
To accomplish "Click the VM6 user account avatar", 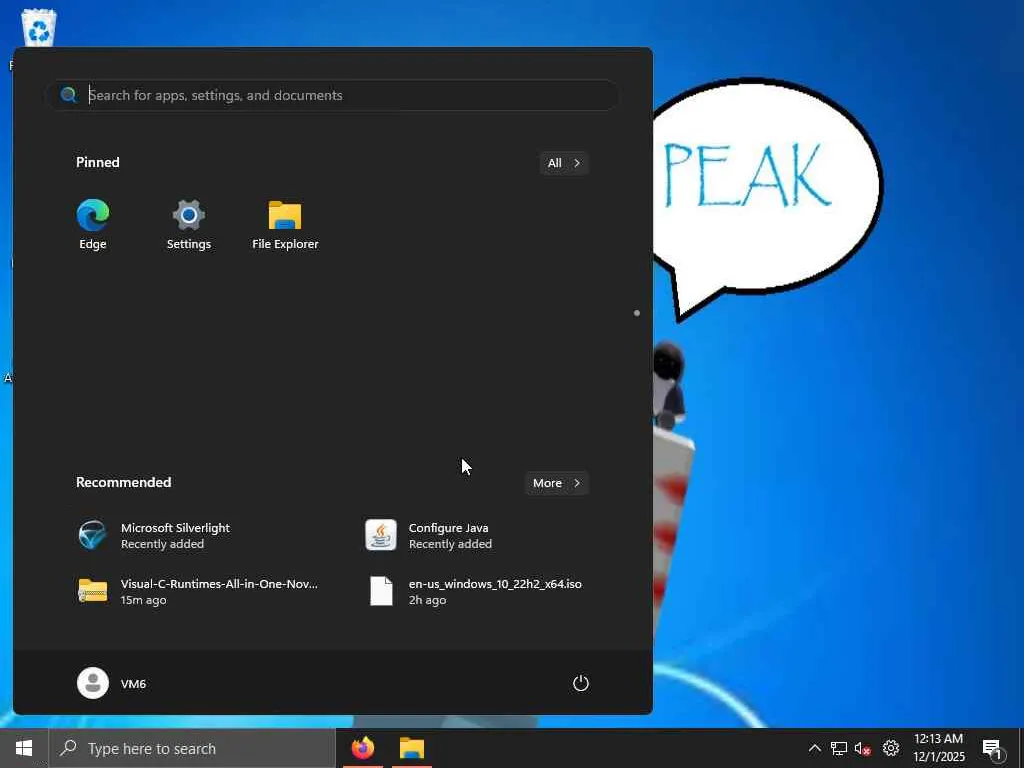I will 93,683.
